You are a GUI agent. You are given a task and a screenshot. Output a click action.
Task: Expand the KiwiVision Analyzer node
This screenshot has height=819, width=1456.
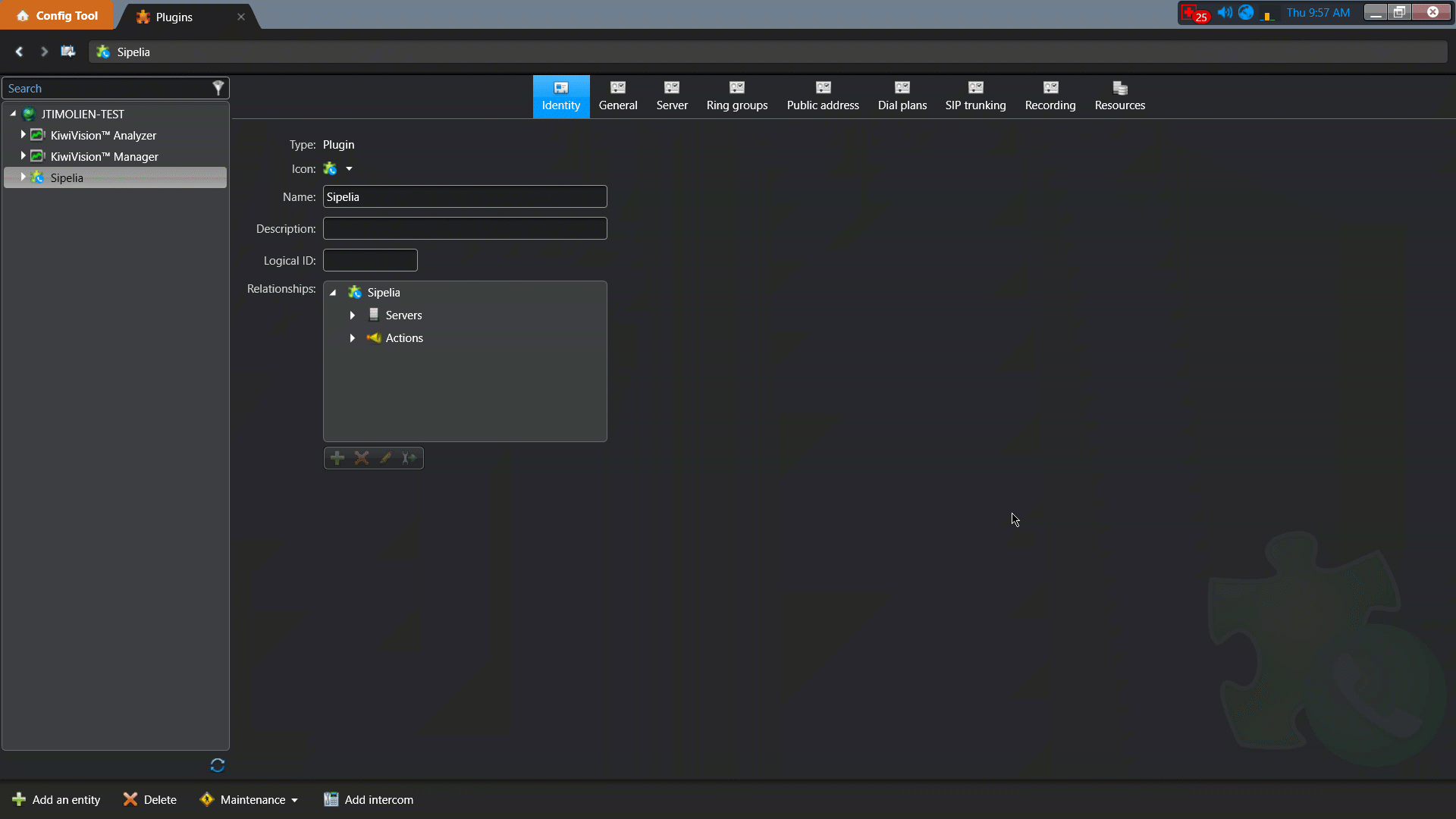23,134
